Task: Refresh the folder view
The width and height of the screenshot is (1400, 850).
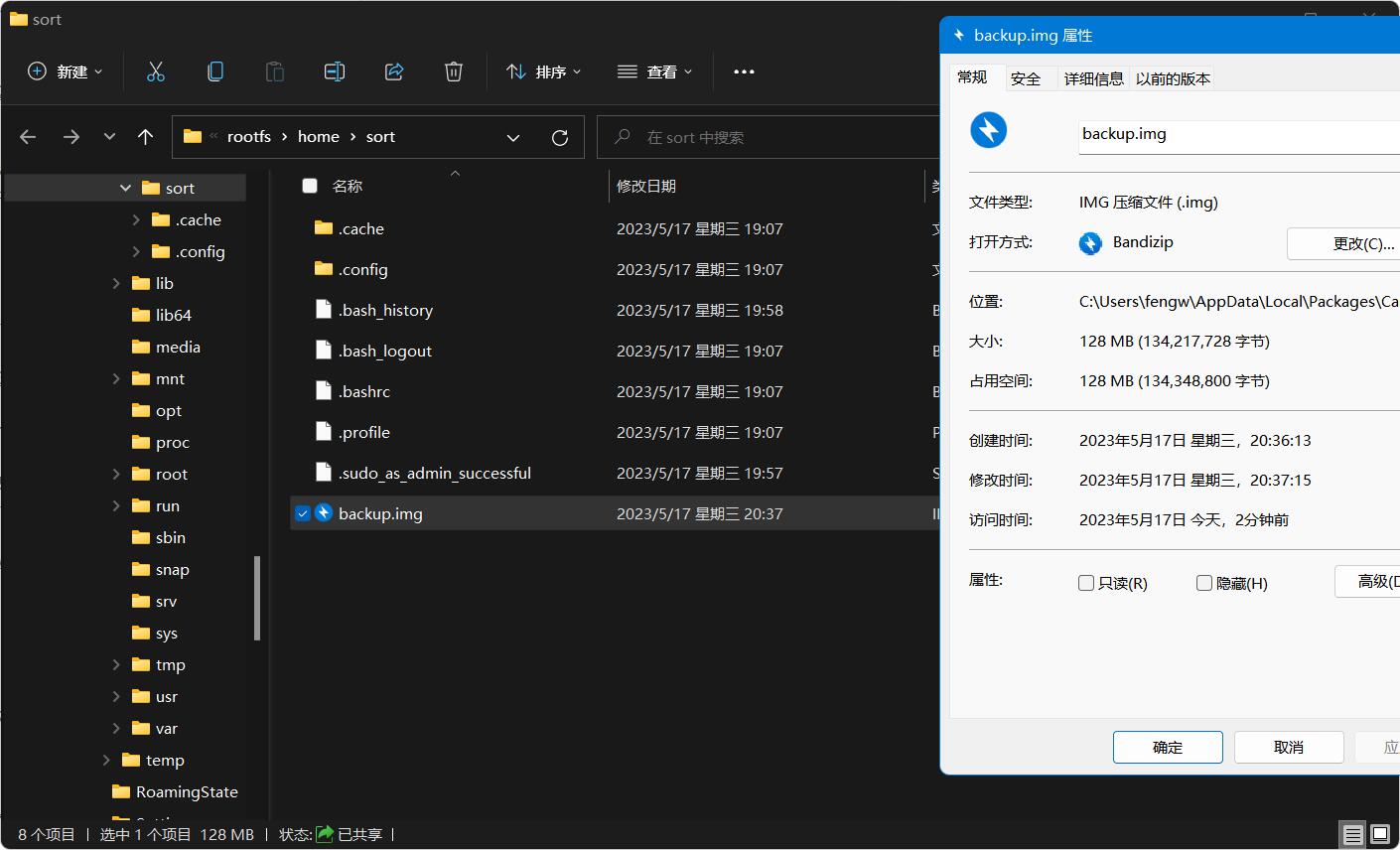Action: pyautogui.click(x=559, y=137)
